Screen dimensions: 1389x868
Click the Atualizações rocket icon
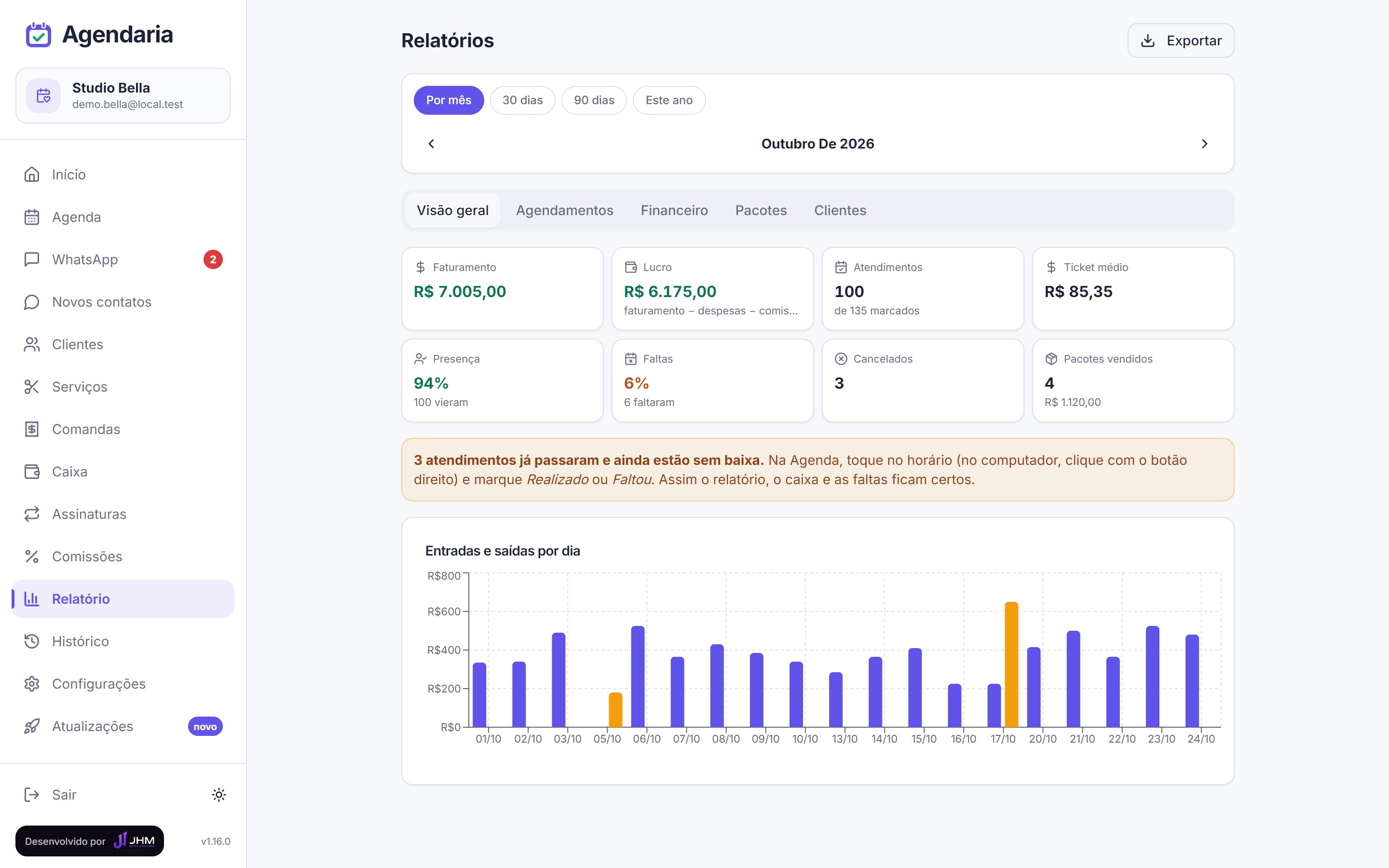tap(31, 727)
